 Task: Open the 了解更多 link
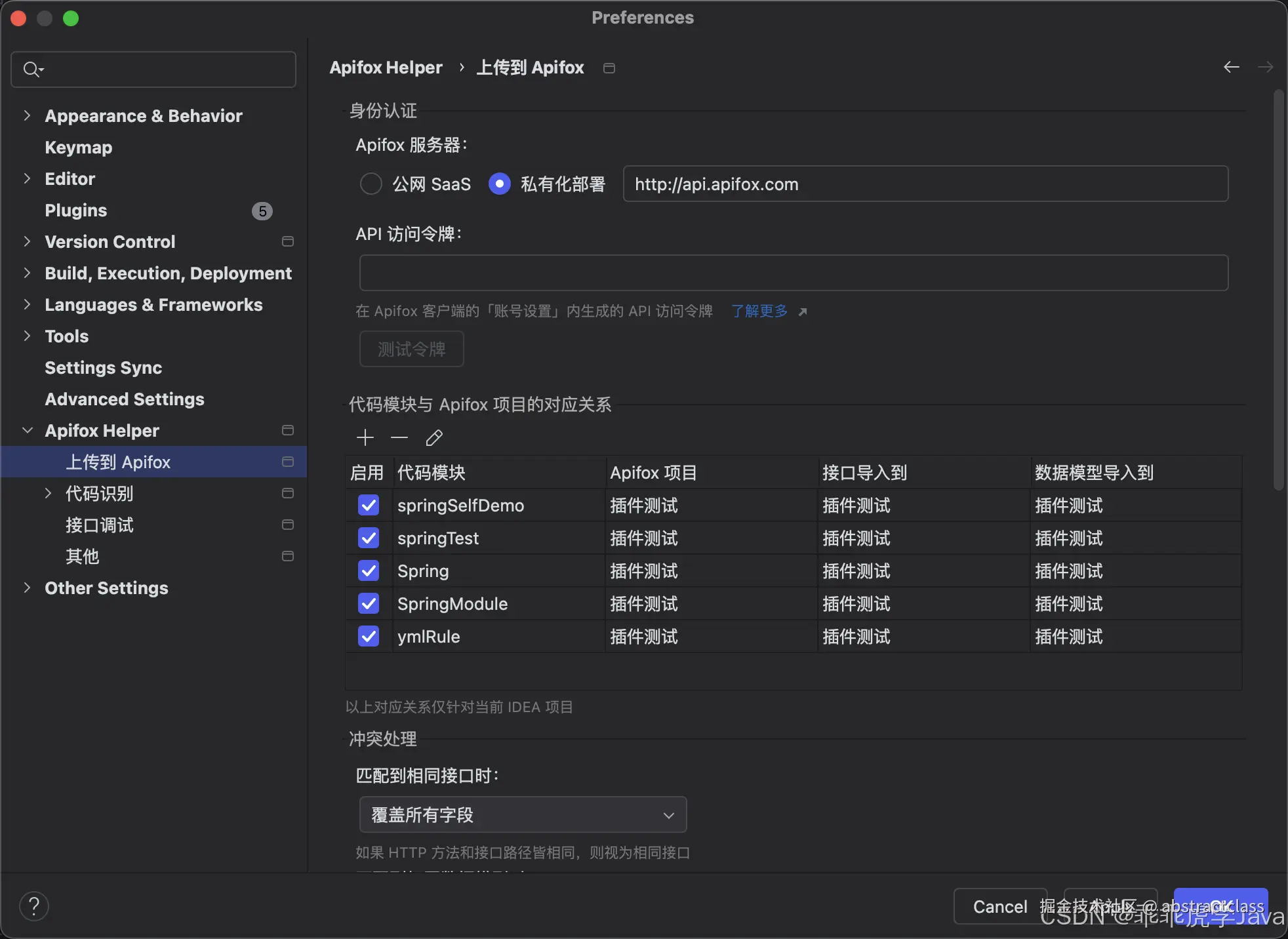[x=759, y=311]
